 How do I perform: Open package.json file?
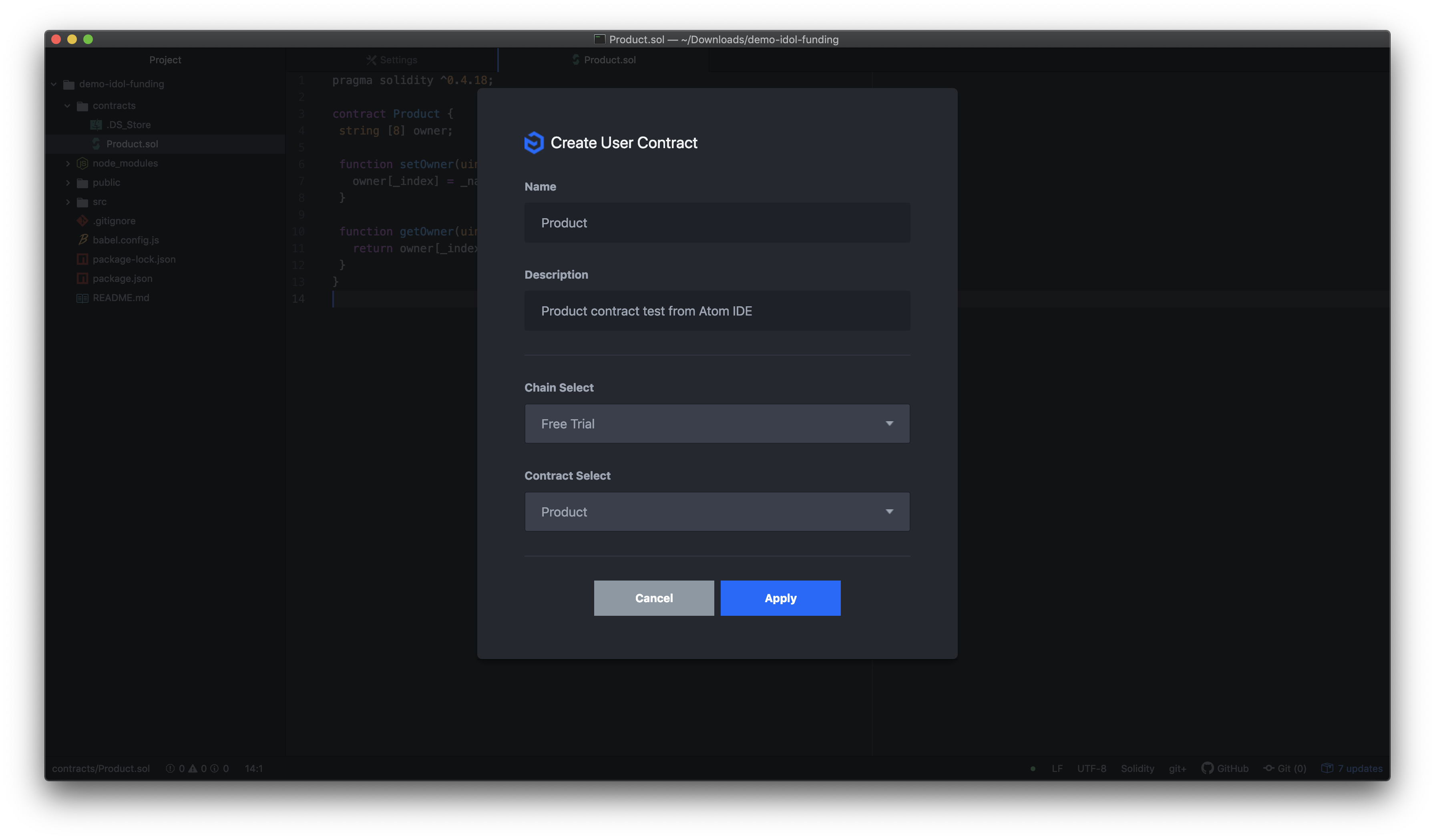123,279
